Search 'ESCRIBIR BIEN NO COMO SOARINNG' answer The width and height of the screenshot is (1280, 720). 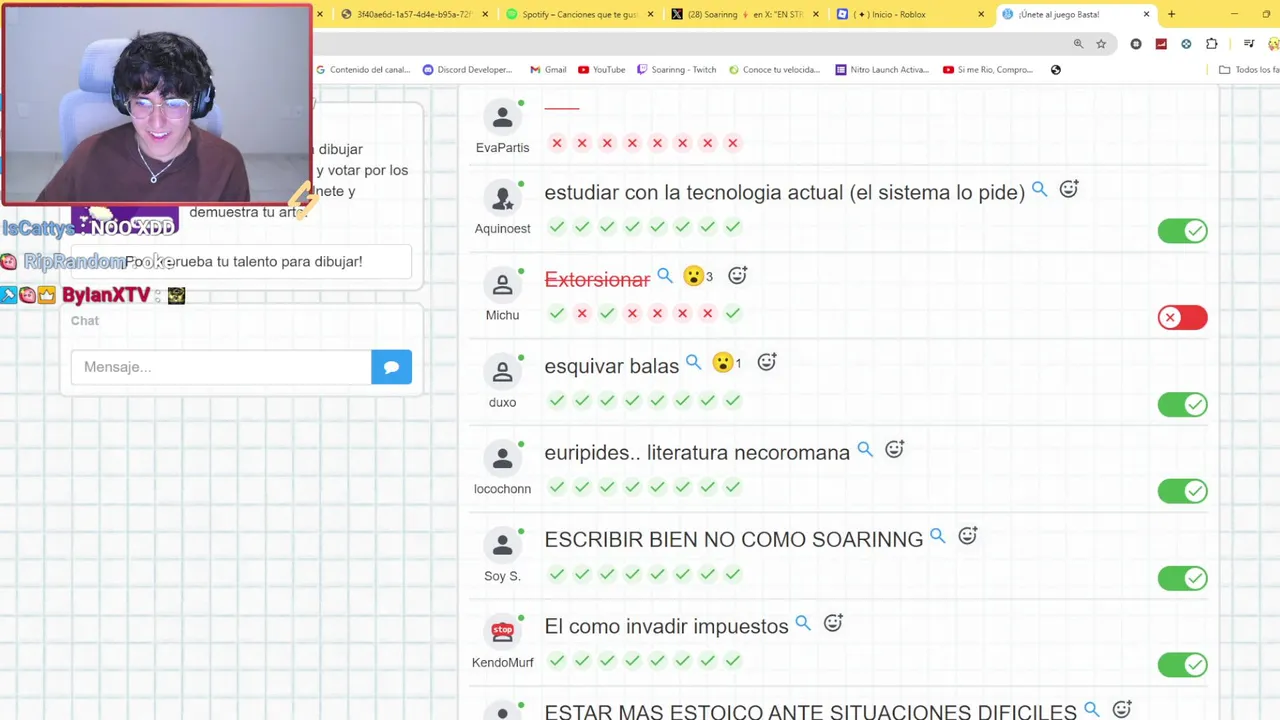pos(938,536)
